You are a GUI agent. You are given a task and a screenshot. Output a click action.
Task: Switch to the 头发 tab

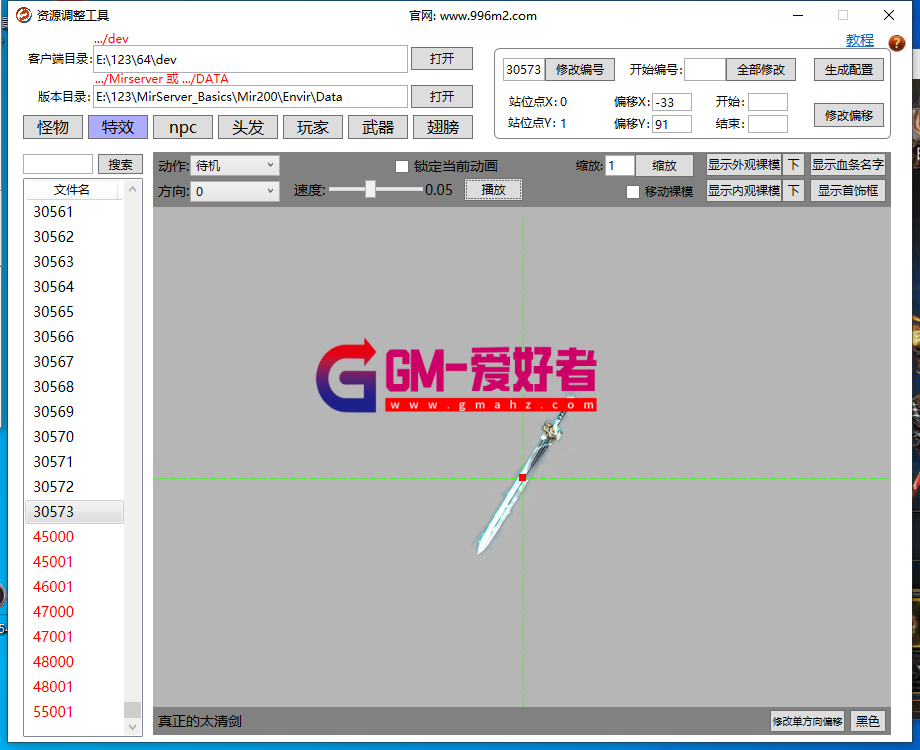248,127
